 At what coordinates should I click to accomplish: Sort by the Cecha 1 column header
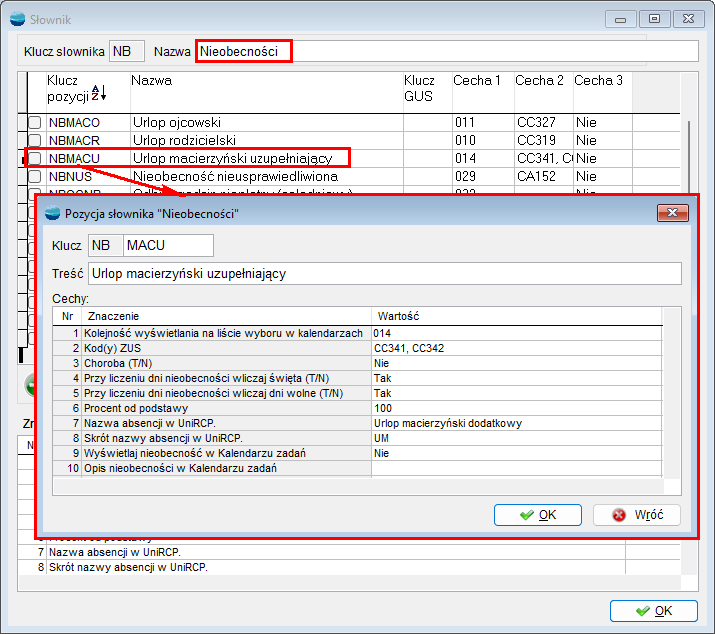pos(477,80)
